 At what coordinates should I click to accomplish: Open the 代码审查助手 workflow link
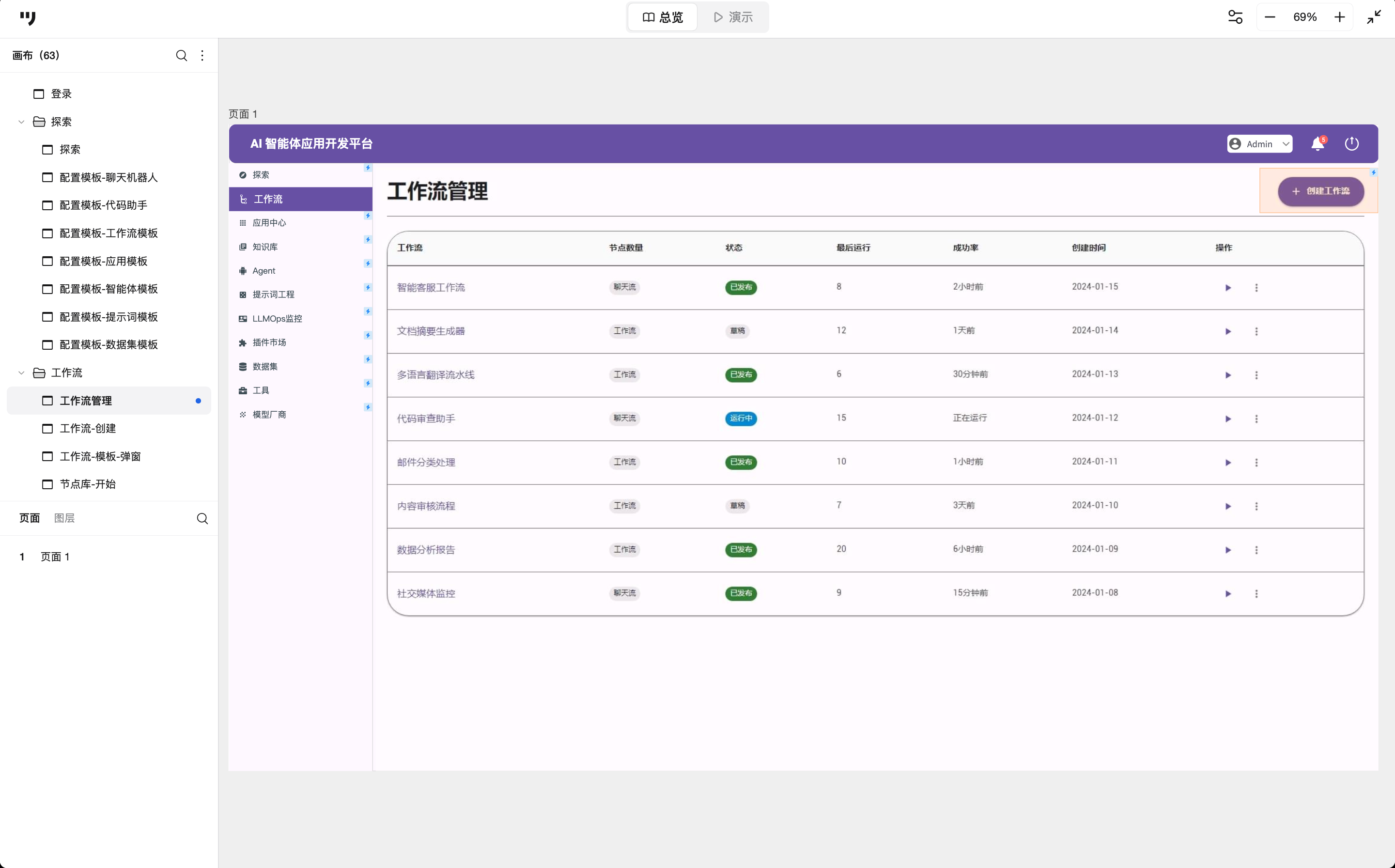(x=426, y=418)
